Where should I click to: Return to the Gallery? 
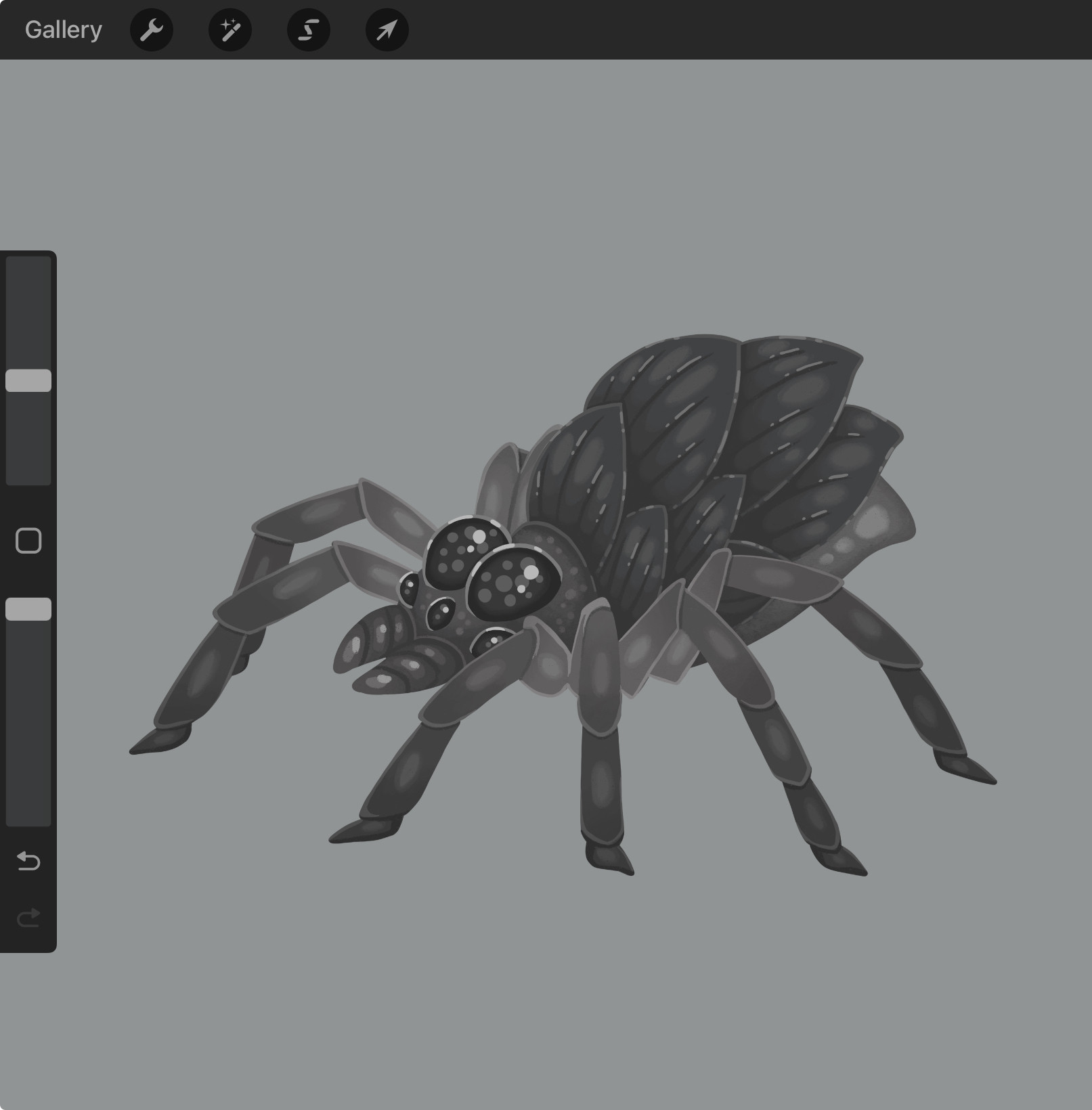[64, 30]
